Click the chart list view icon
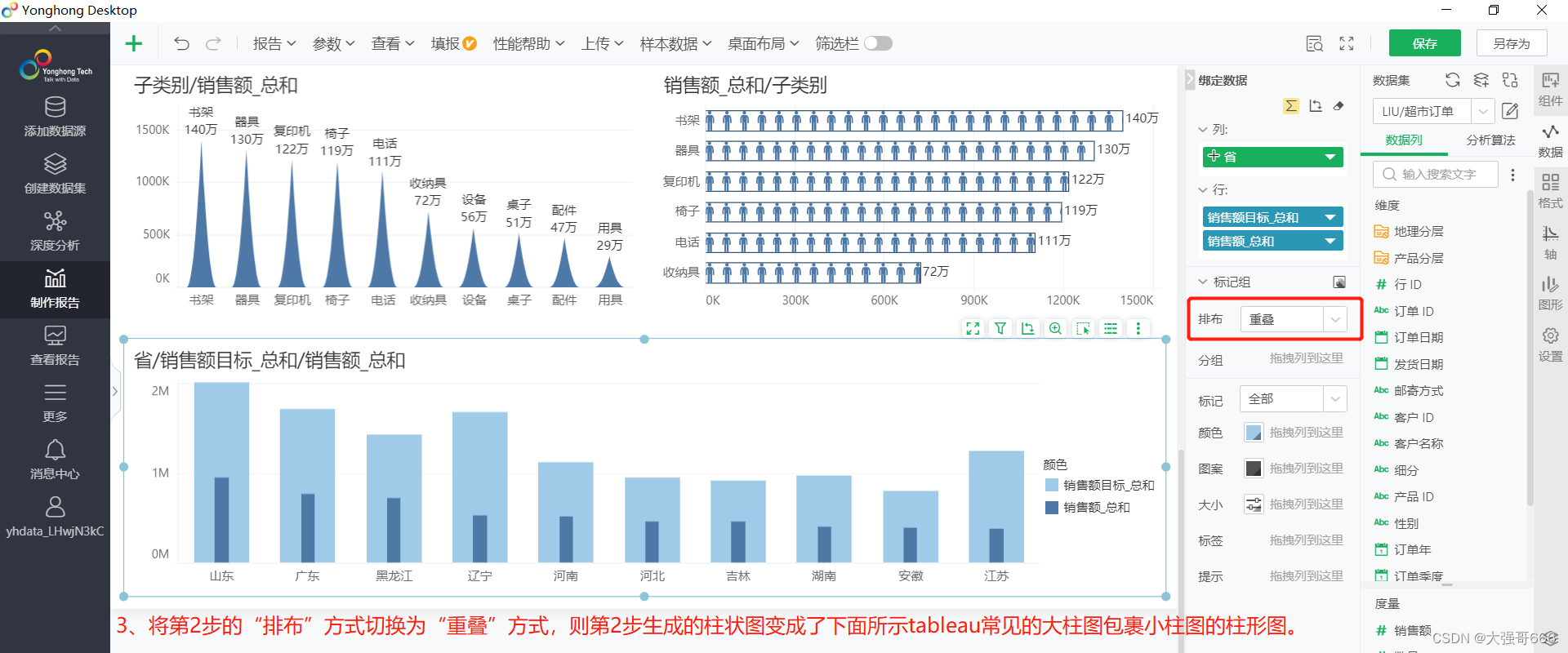Image resolution: width=1568 pixels, height=653 pixels. [1111, 328]
